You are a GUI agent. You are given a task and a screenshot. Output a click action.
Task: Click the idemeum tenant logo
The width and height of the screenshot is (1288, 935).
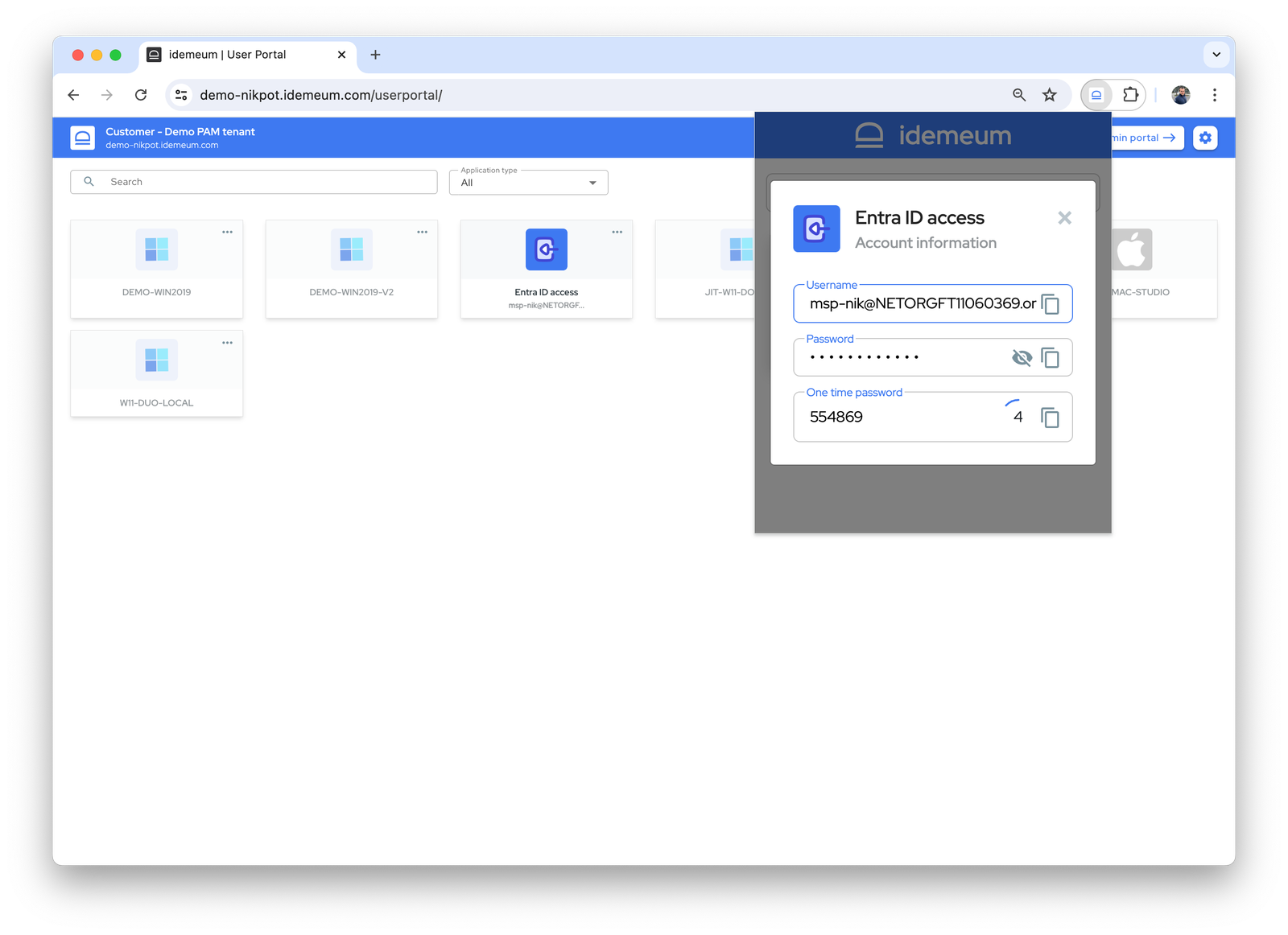(82, 138)
